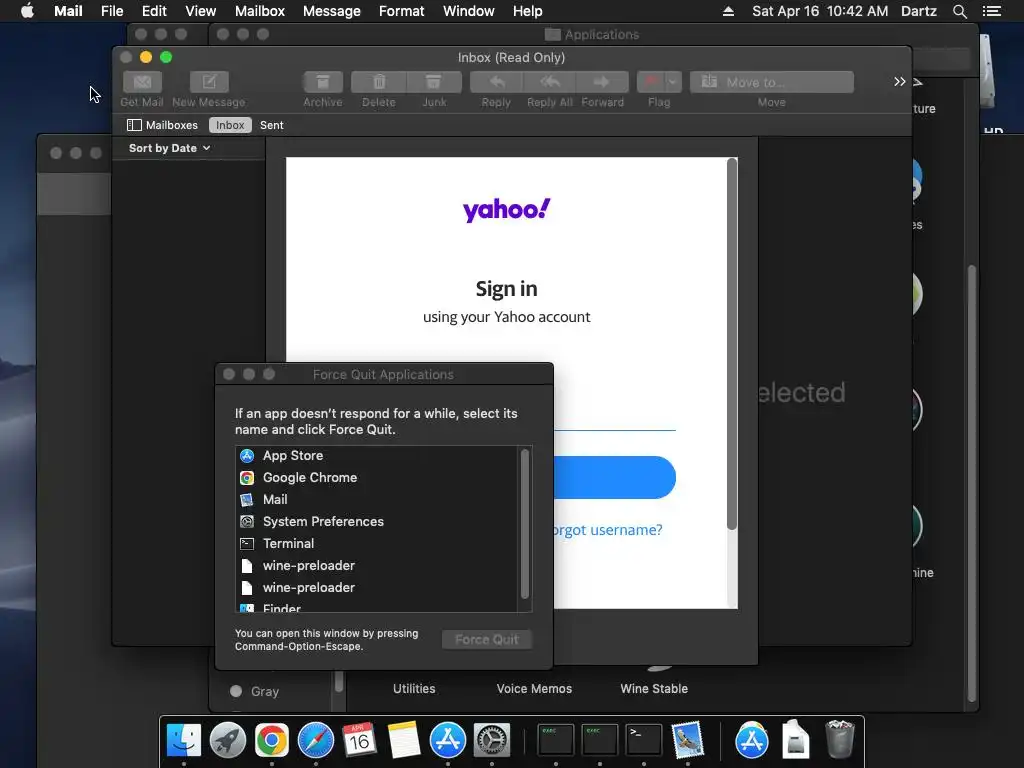Show more toolbar items with the double chevron
The height and width of the screenshot is (768, 1024).
coord(899,82)
